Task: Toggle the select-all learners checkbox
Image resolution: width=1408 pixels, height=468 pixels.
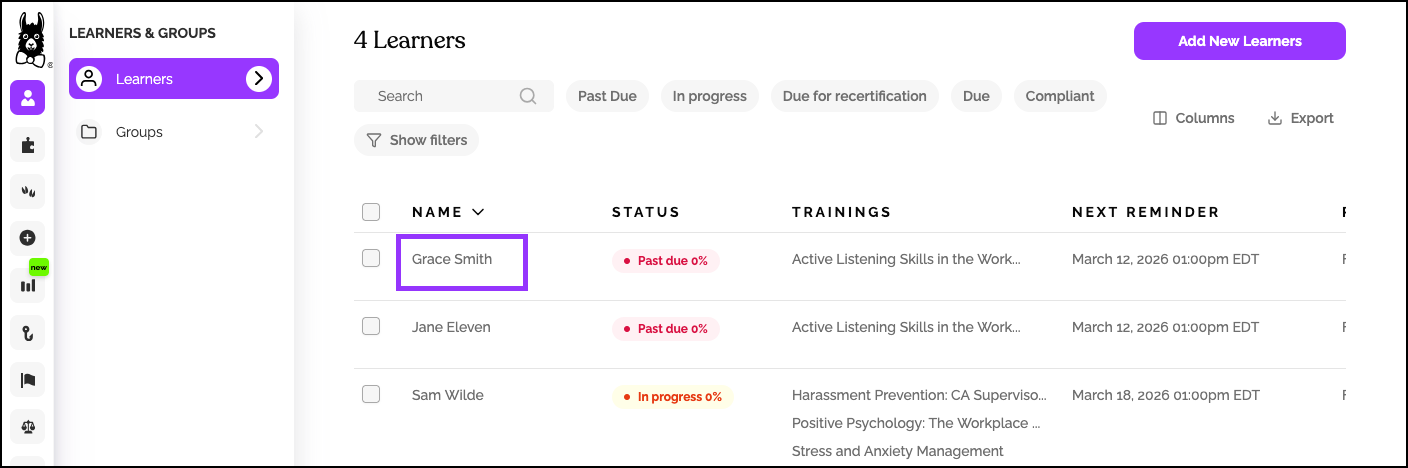Action: pos(371,212)
